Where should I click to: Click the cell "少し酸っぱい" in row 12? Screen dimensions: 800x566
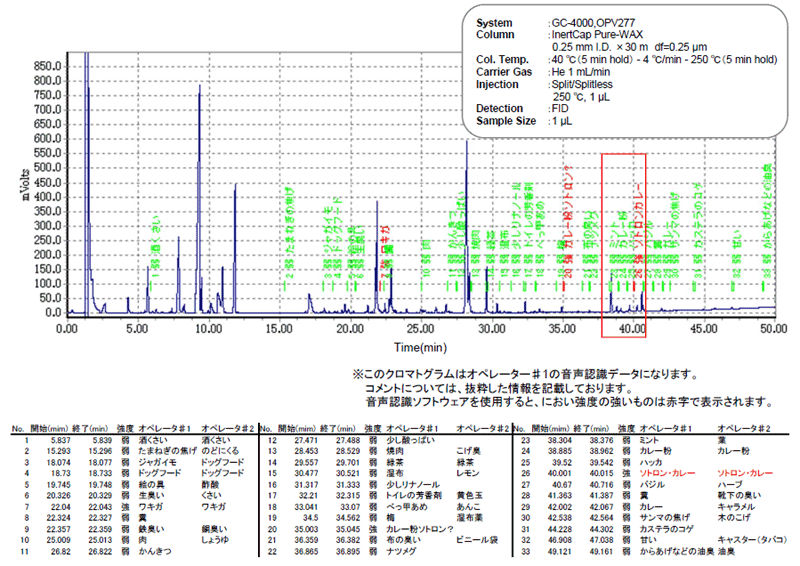click(x=411, y=440)
